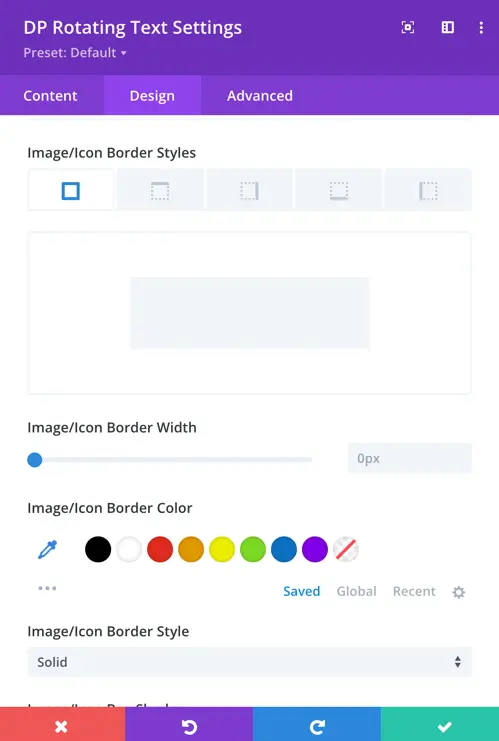
Task: Select the top border style option
Action: click(160, 190)
